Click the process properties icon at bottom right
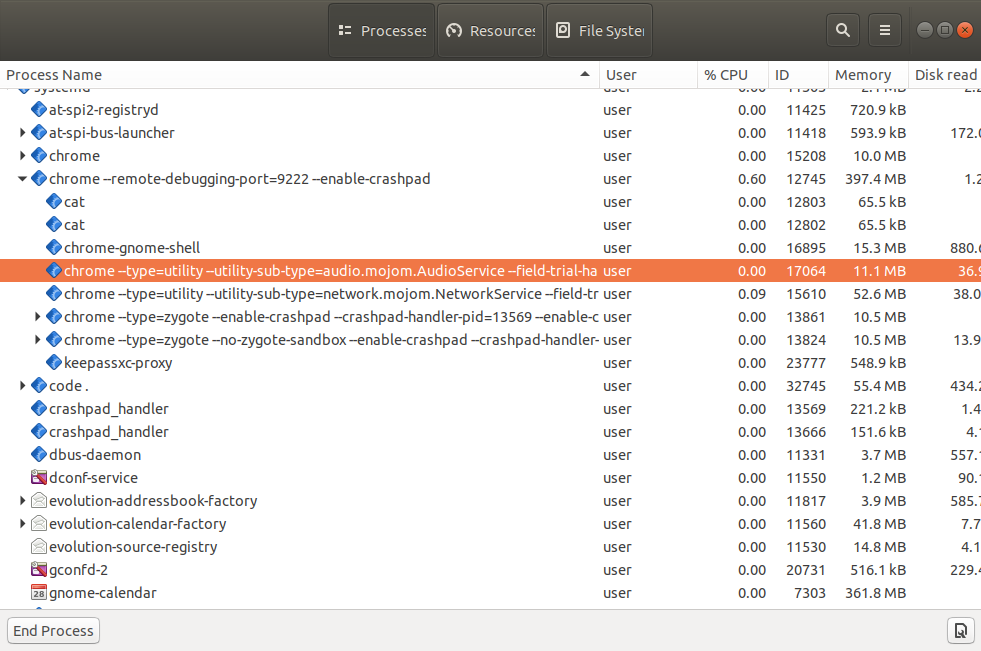 coord(960,630)
